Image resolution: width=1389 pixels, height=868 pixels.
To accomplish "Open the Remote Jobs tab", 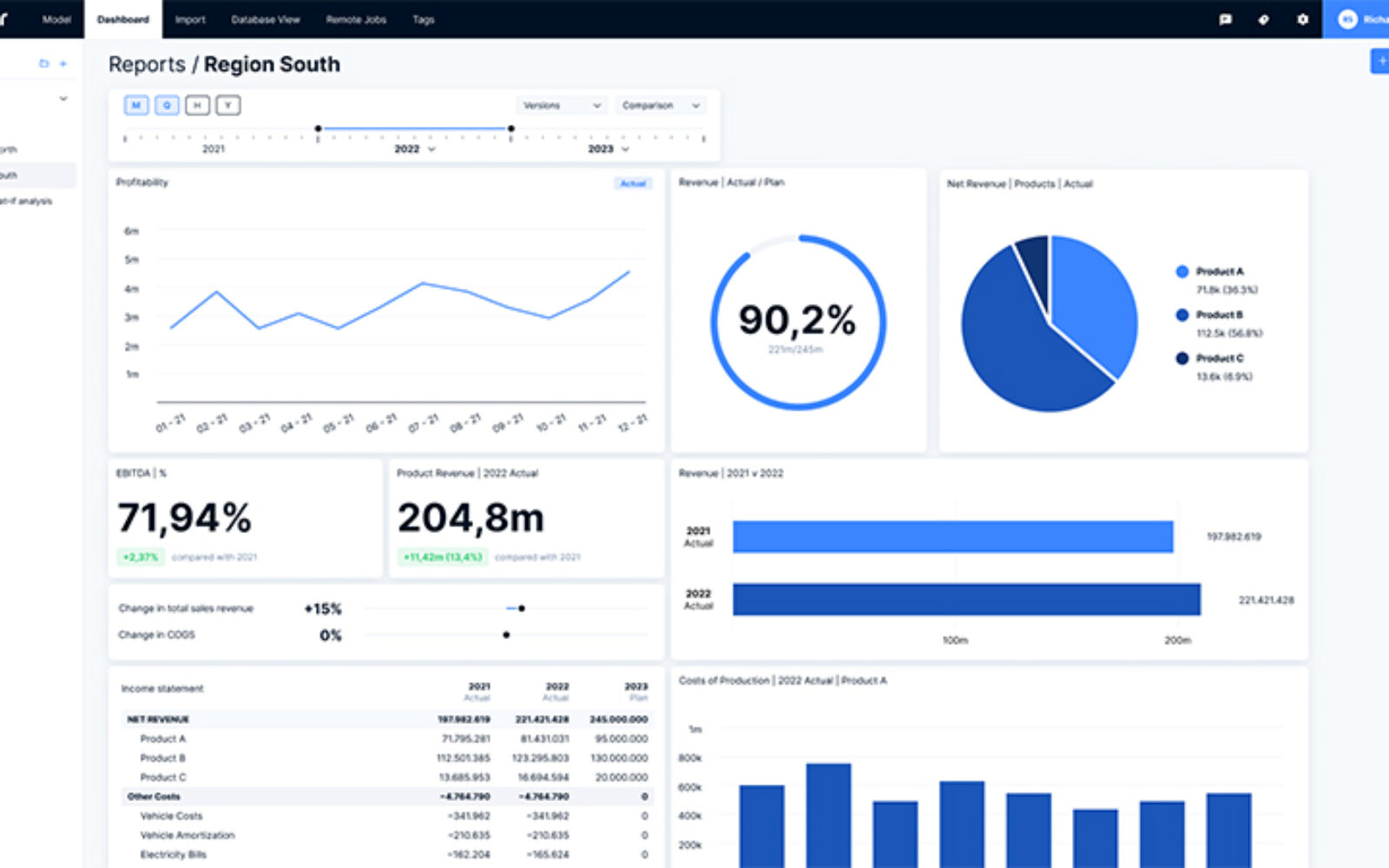I will pyautogui.click(x=356, y=19).
